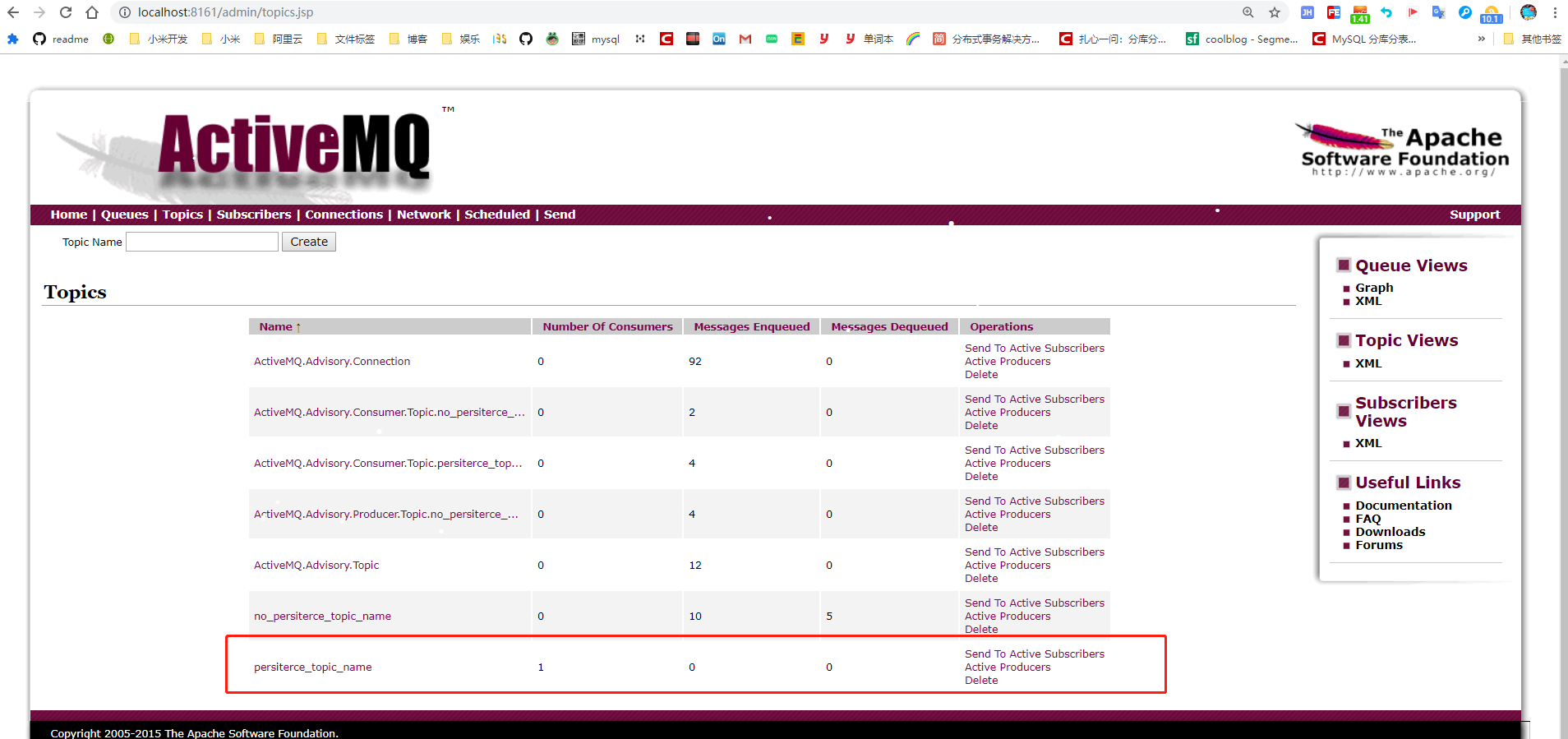Screen dimensions: 1568x739
Task: Open the no_persiterce_topic_name topic
Action: pos(322,617)
